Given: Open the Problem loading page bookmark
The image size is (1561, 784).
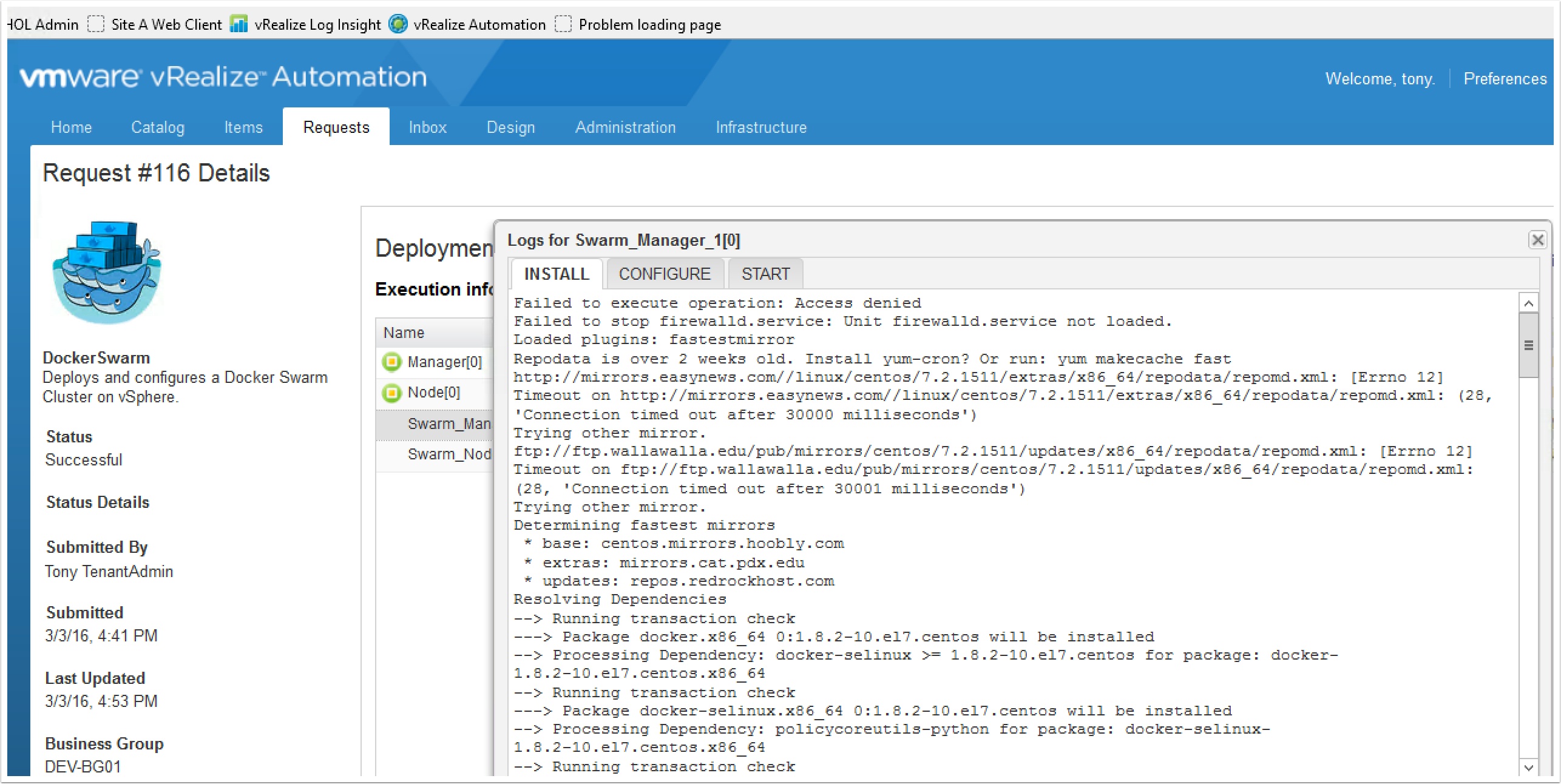Looking at the screenshot, I should (638, 24).
